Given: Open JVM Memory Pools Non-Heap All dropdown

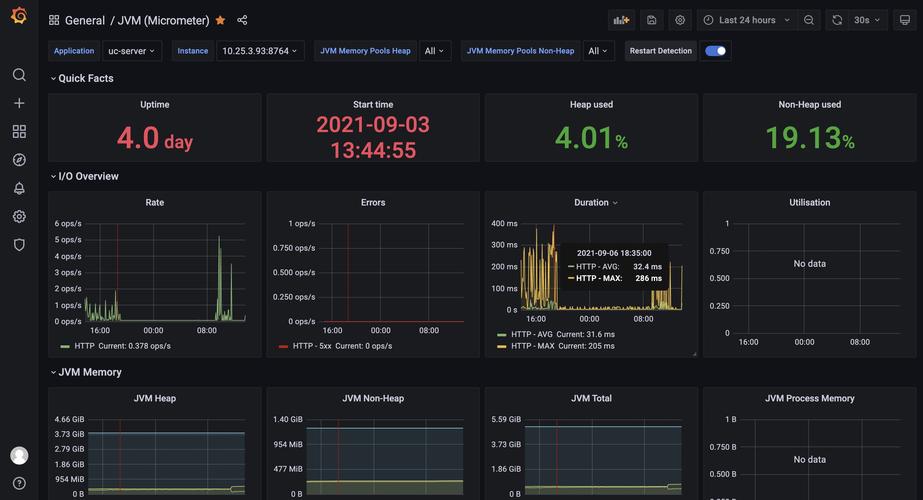Looking at the screenshot, I should pyautogui.click(x=598, y=51).
